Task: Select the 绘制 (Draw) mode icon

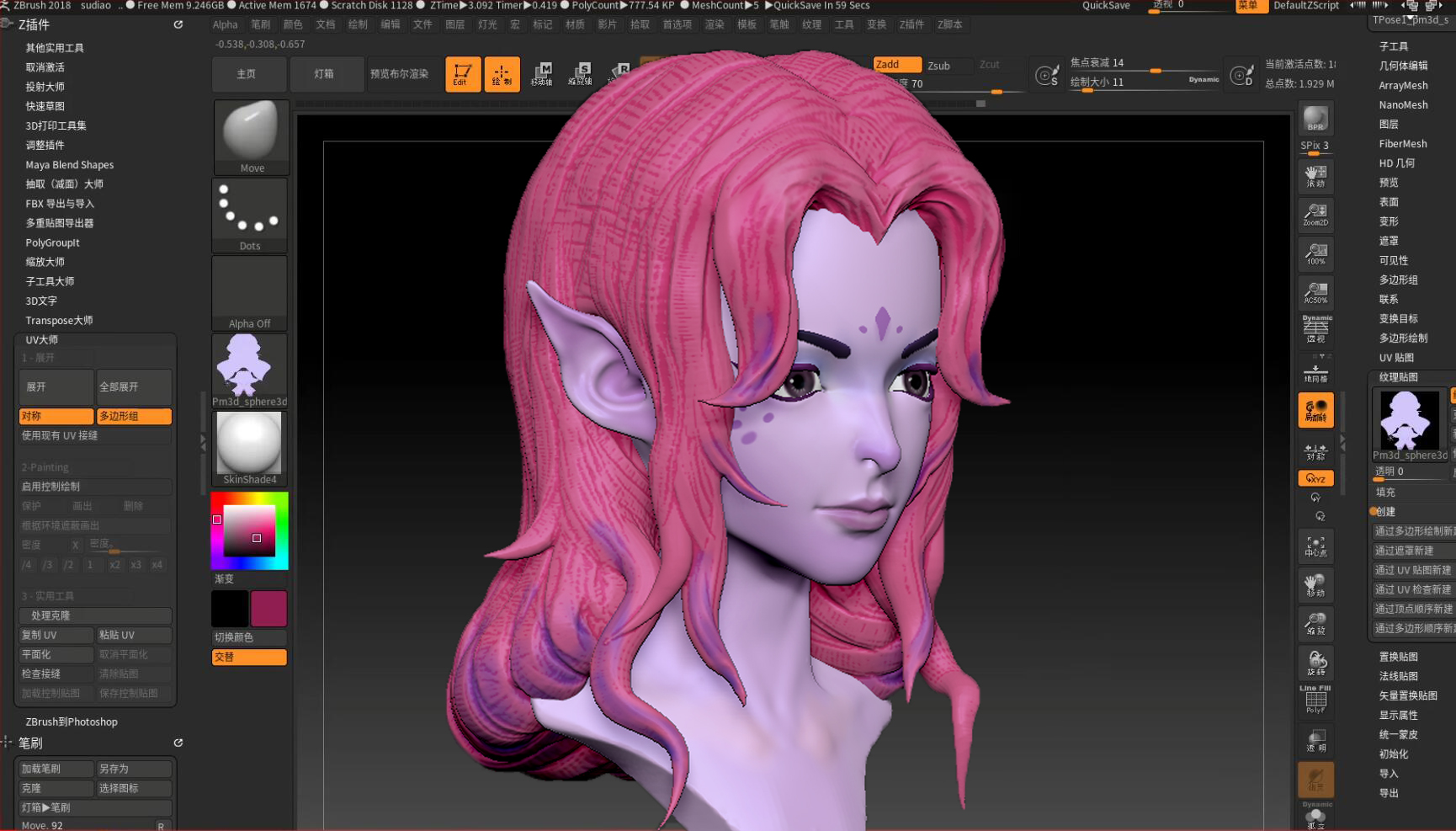Action: pos(502,73)
